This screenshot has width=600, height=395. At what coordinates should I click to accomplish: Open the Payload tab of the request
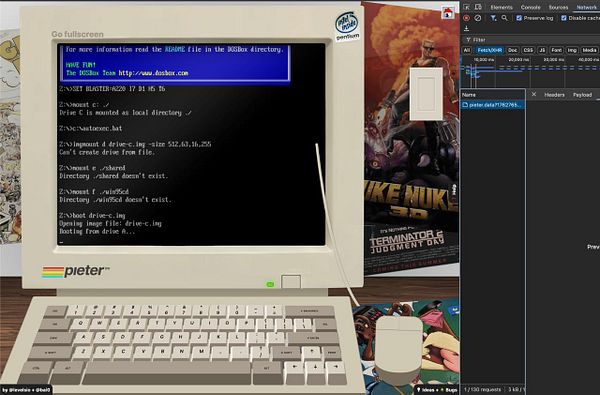pos(582,95)
